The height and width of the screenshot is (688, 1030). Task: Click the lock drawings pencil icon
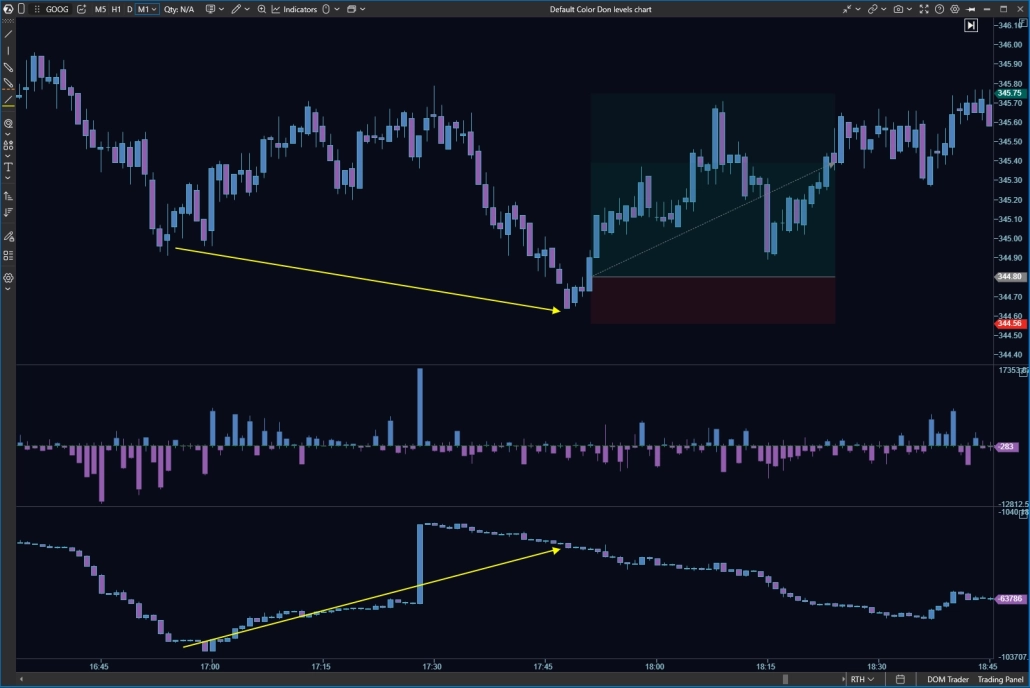pyautogui.click(x=8, y=237)
